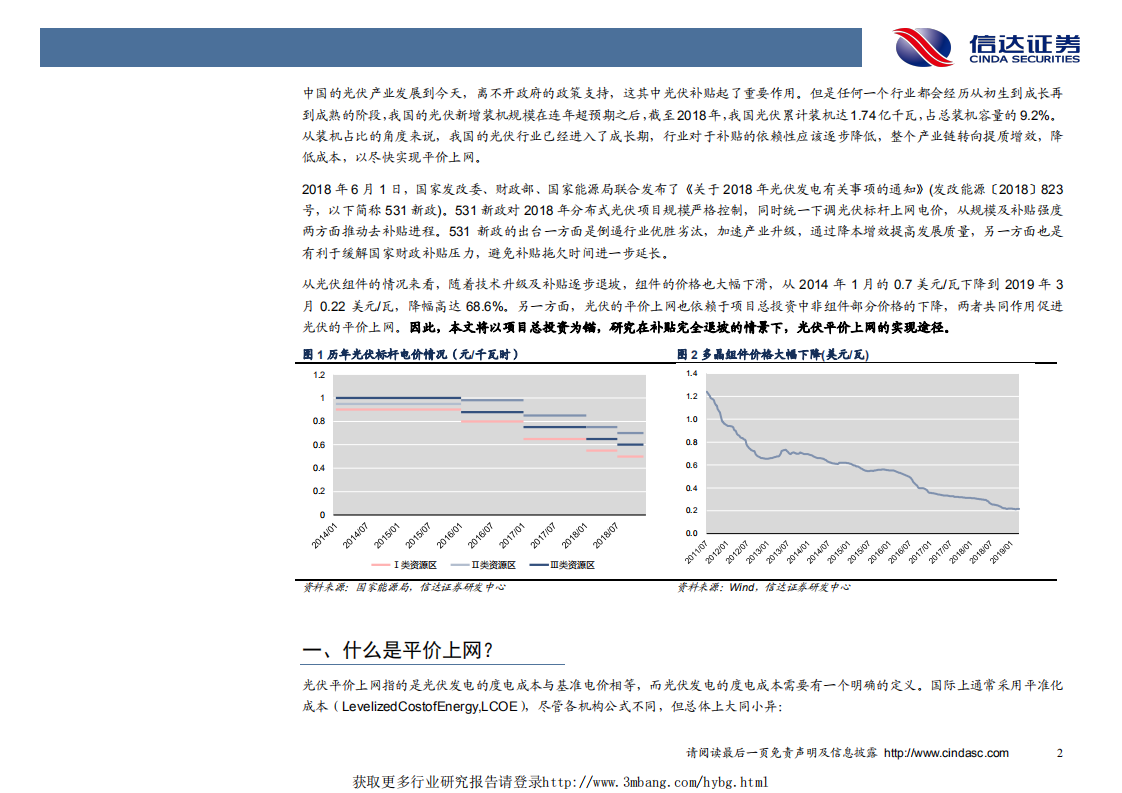The height and width of the screenshot is (793, 1122).
Task: Click the page number 2 at bottom
Action: click(1058, 753)
